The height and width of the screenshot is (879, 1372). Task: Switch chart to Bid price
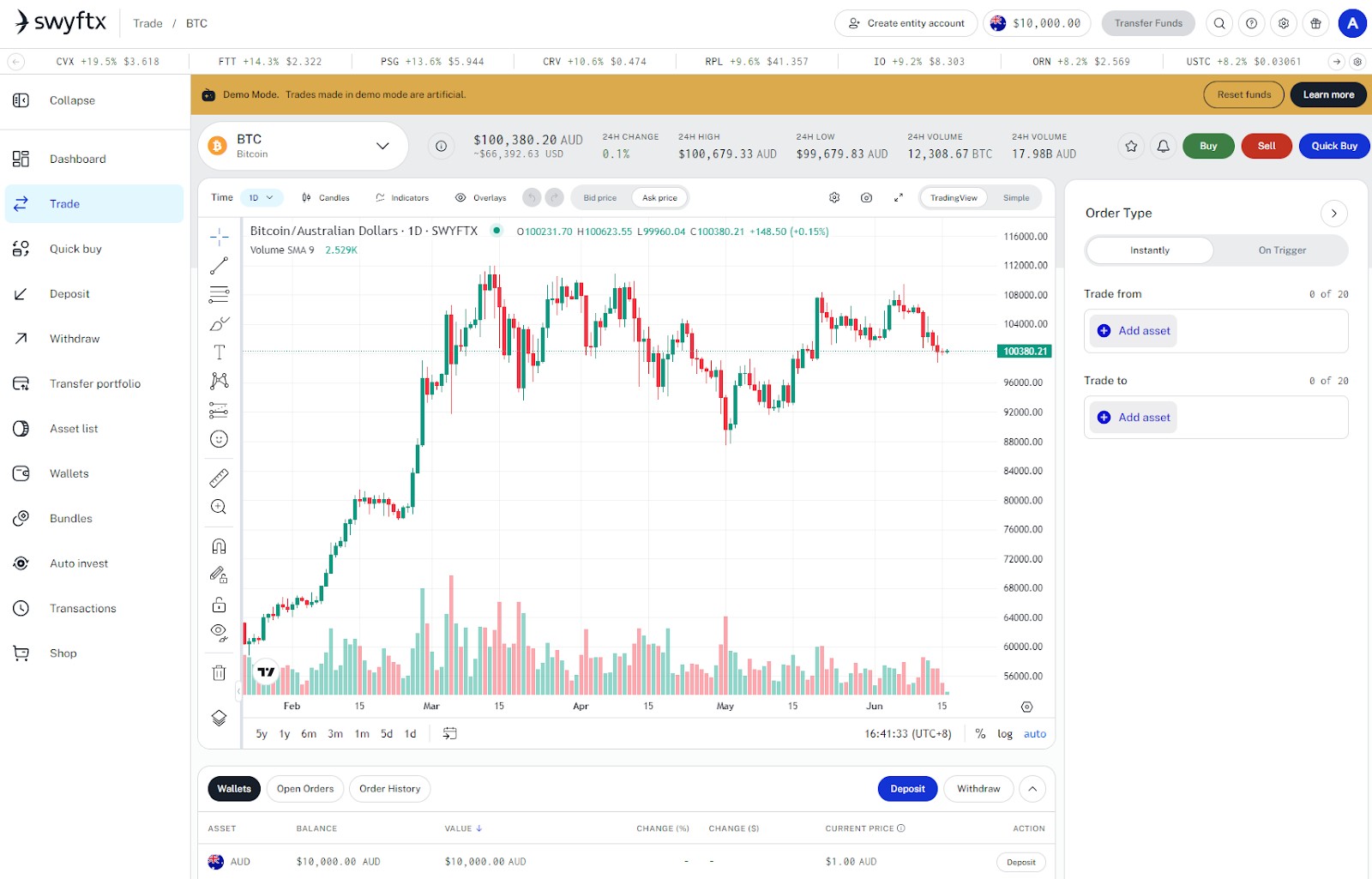point(600,198)
